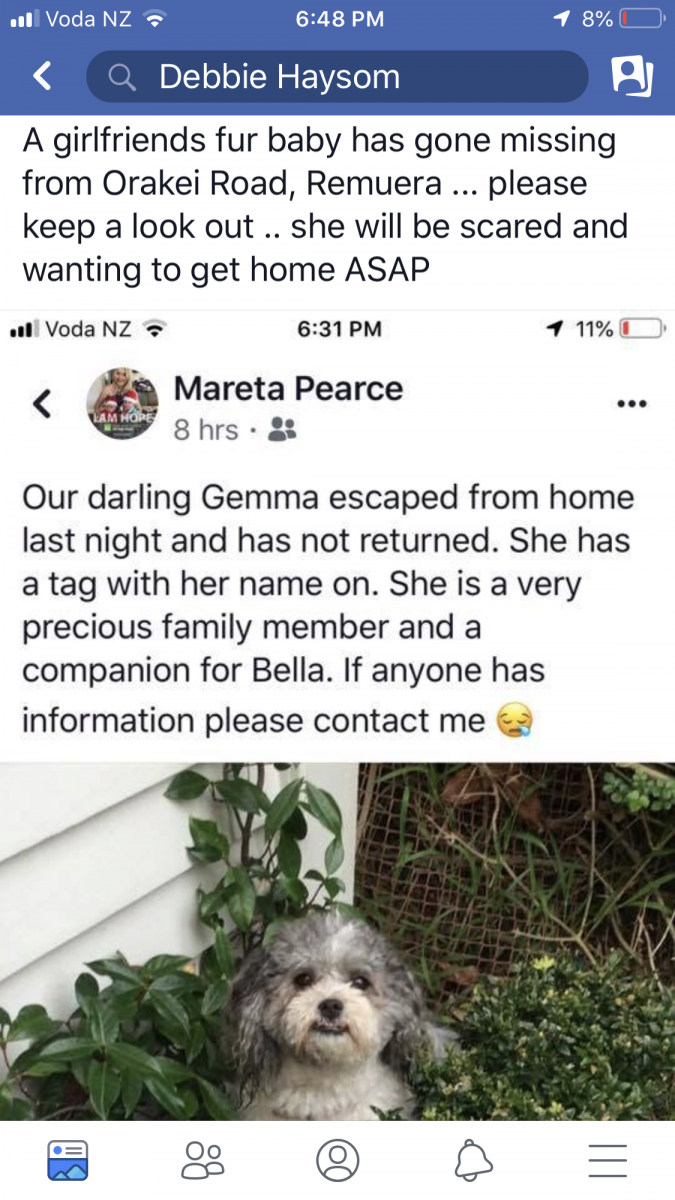
Task: Tap the Mareta Pearce name in screenshot
Action: [x=288, y=388]
